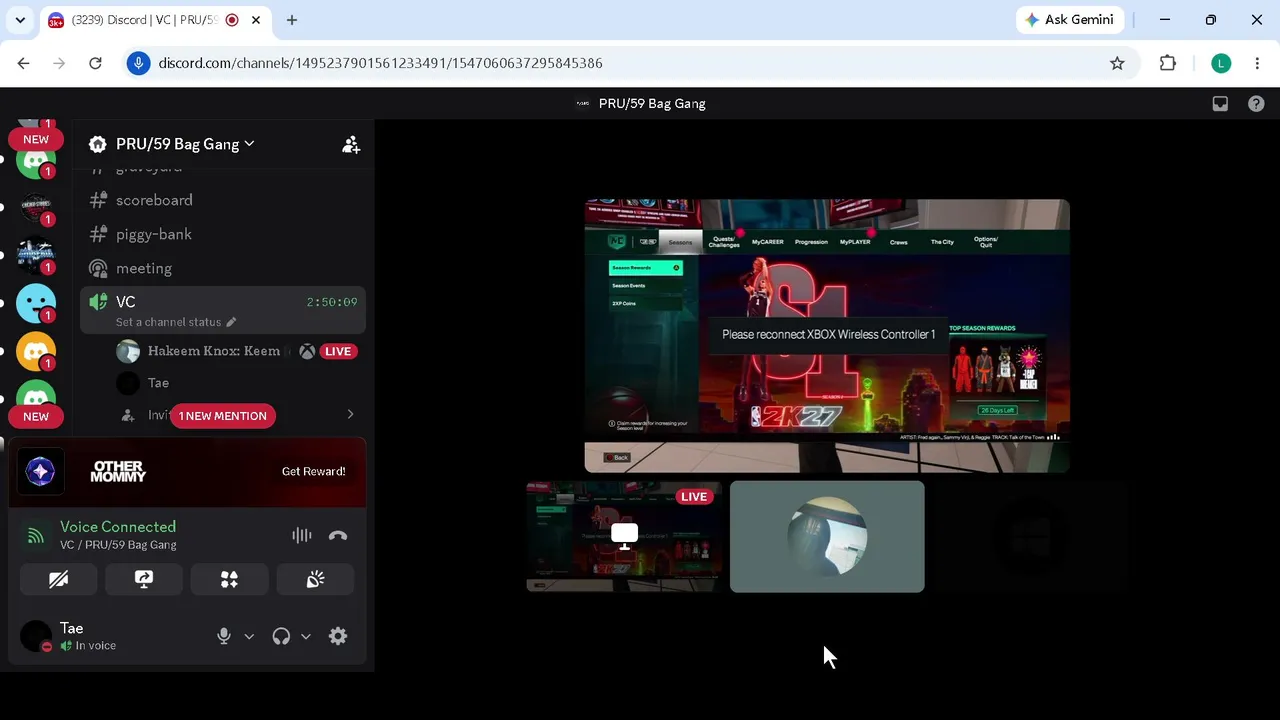Select the VC voice channel
This screenshot has width=1280, height=720.
click(x=222, y=310)
